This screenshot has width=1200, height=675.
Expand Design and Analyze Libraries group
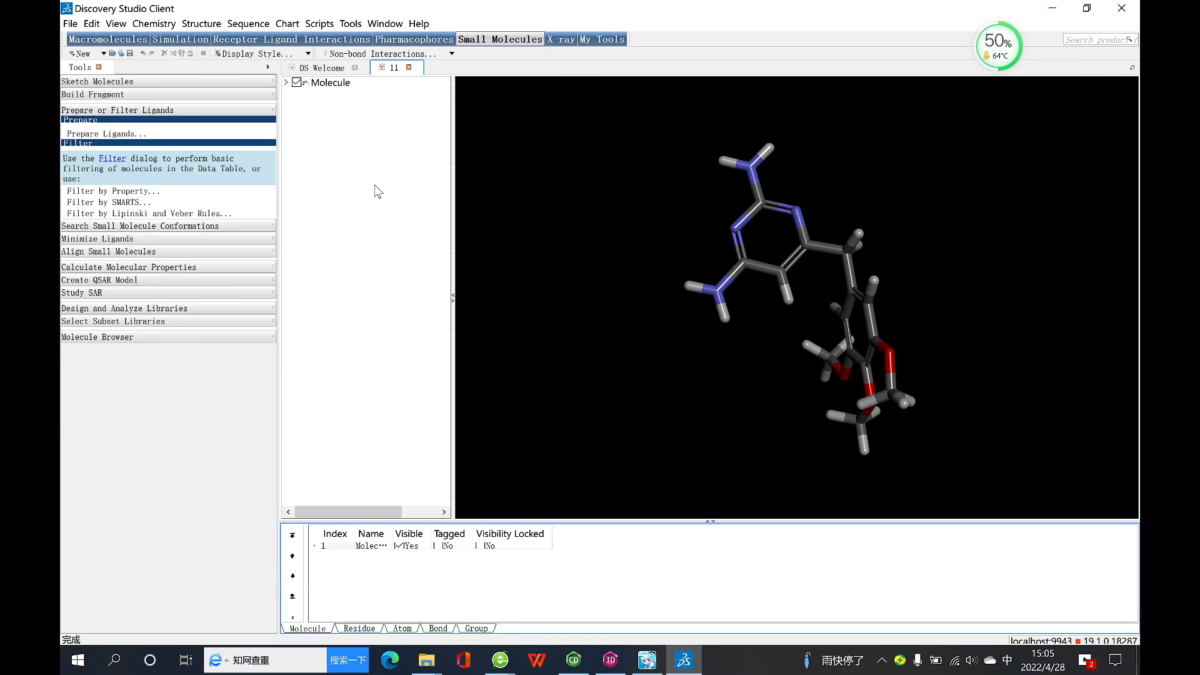[x=168, y=308]
